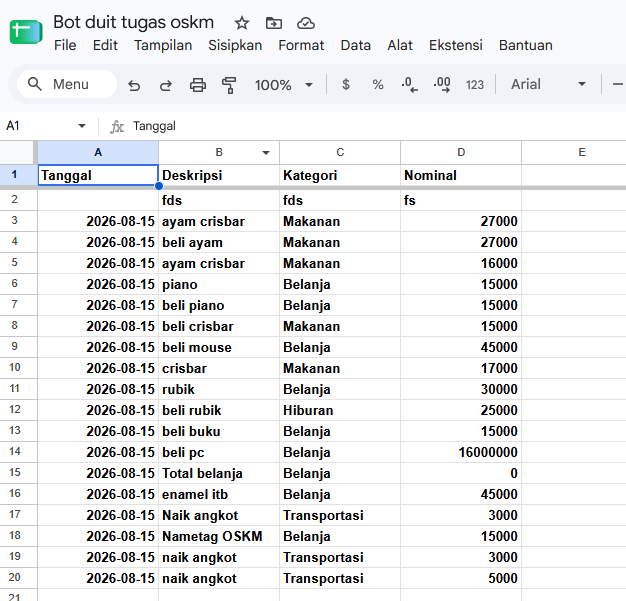
Task: Decrease decimal places icon
Action: [409, 85]
